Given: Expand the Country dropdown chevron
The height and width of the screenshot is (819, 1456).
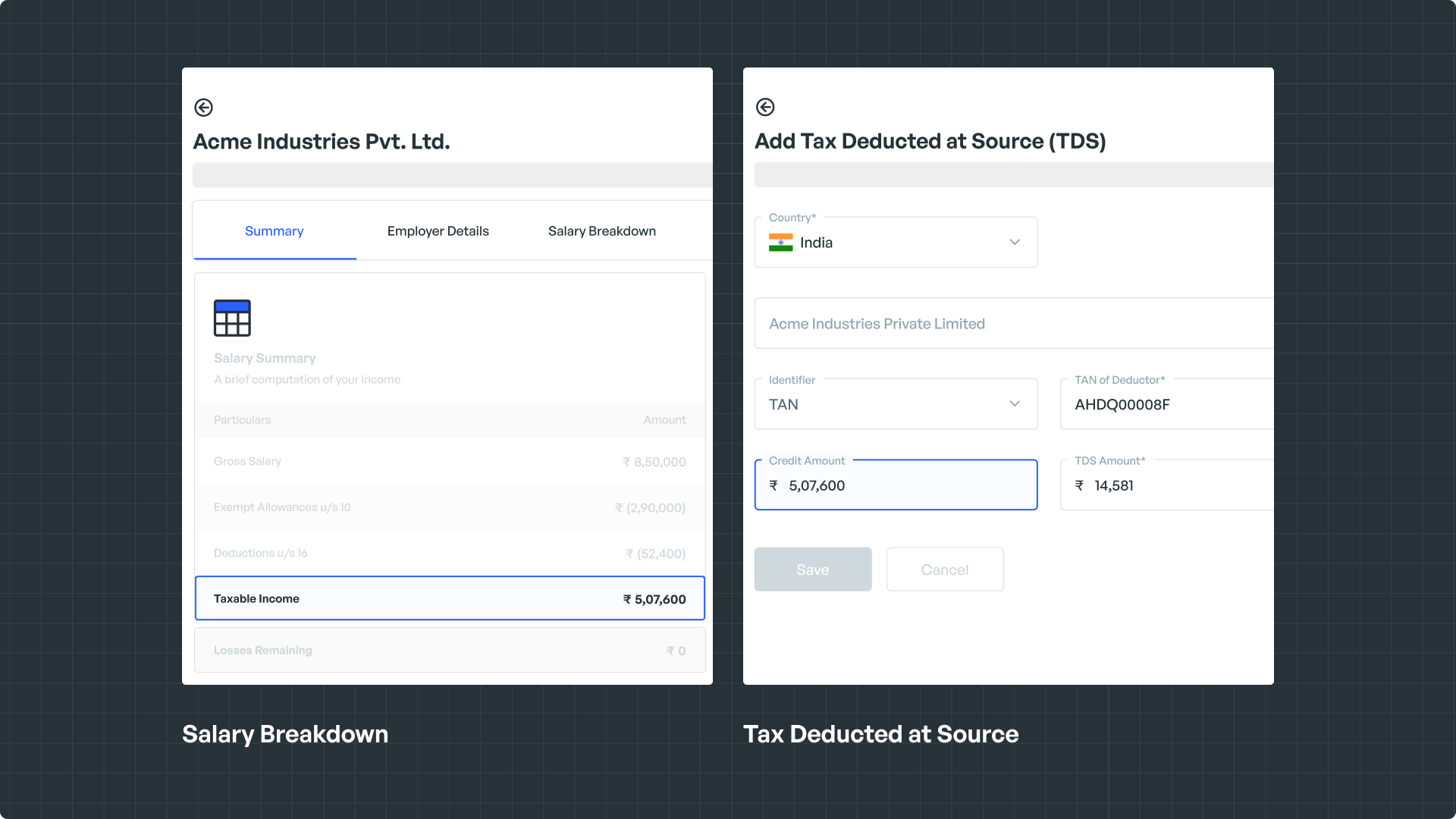Looking at the screenshot, I should [x=1015, y=243].
